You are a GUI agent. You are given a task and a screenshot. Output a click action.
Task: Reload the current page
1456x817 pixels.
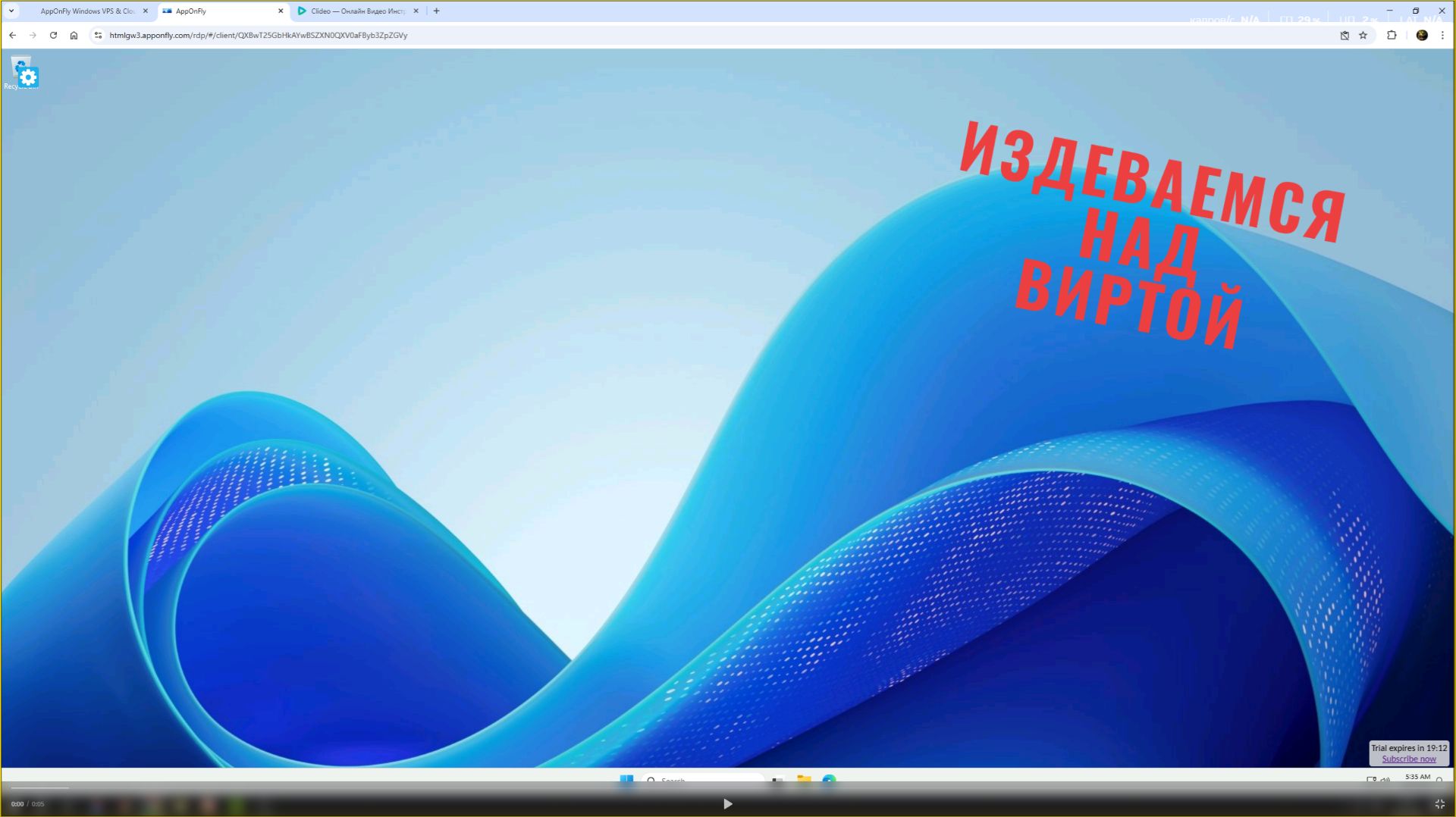coord(53,35)
